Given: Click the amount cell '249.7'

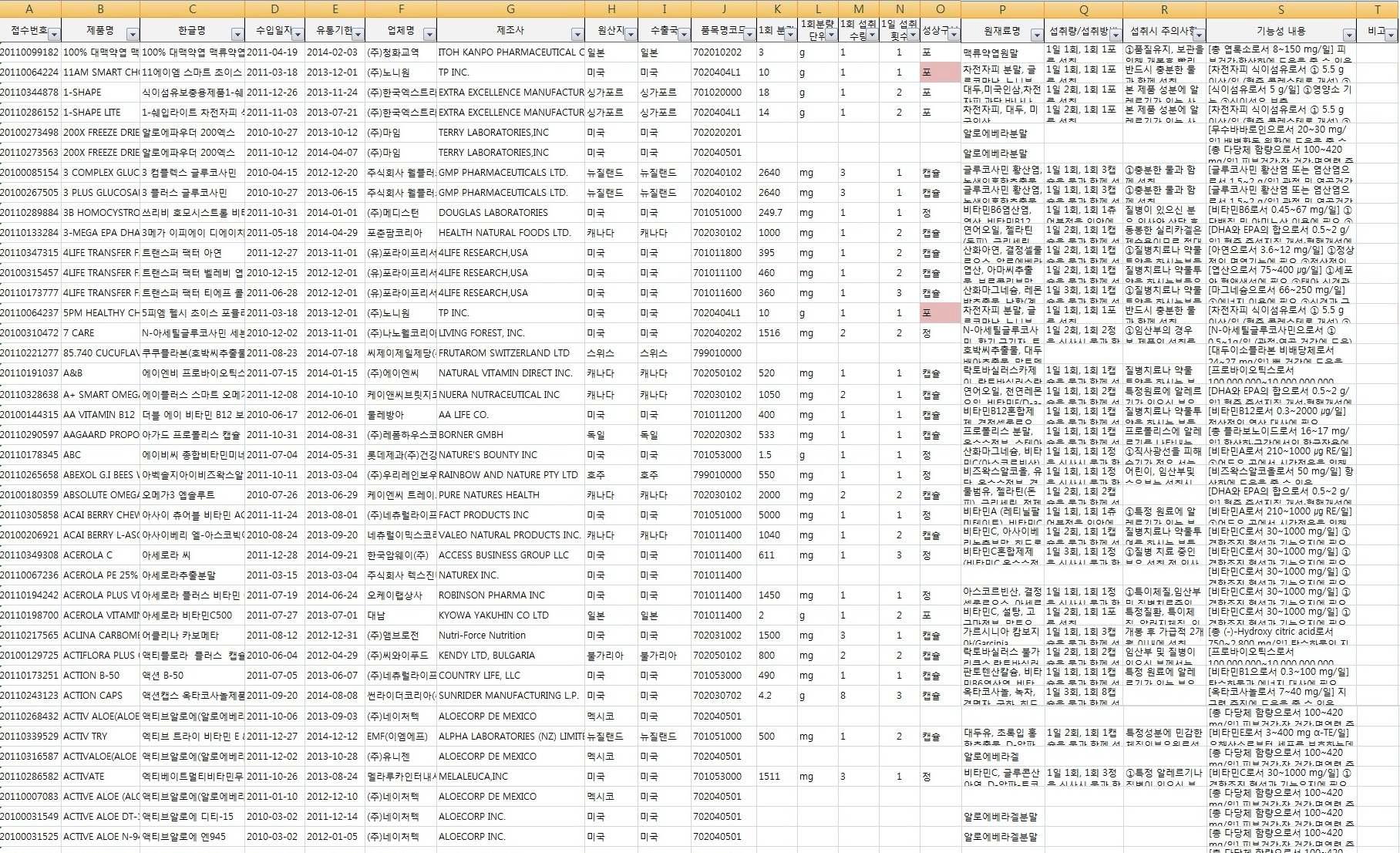Looking at the screenshot, I should [x=776, y=213].
